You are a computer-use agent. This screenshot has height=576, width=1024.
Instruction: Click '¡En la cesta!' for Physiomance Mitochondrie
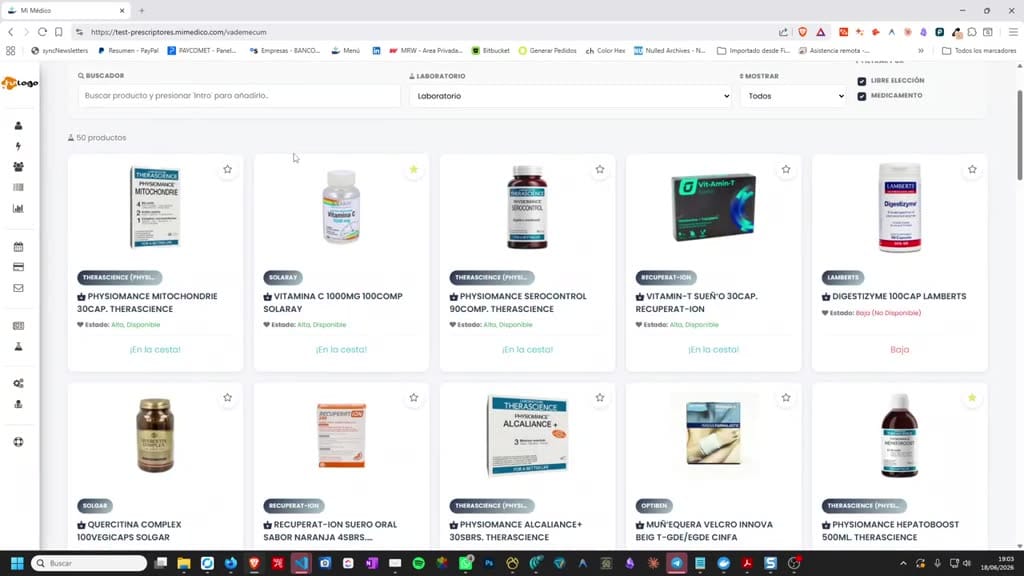(155, 349)
